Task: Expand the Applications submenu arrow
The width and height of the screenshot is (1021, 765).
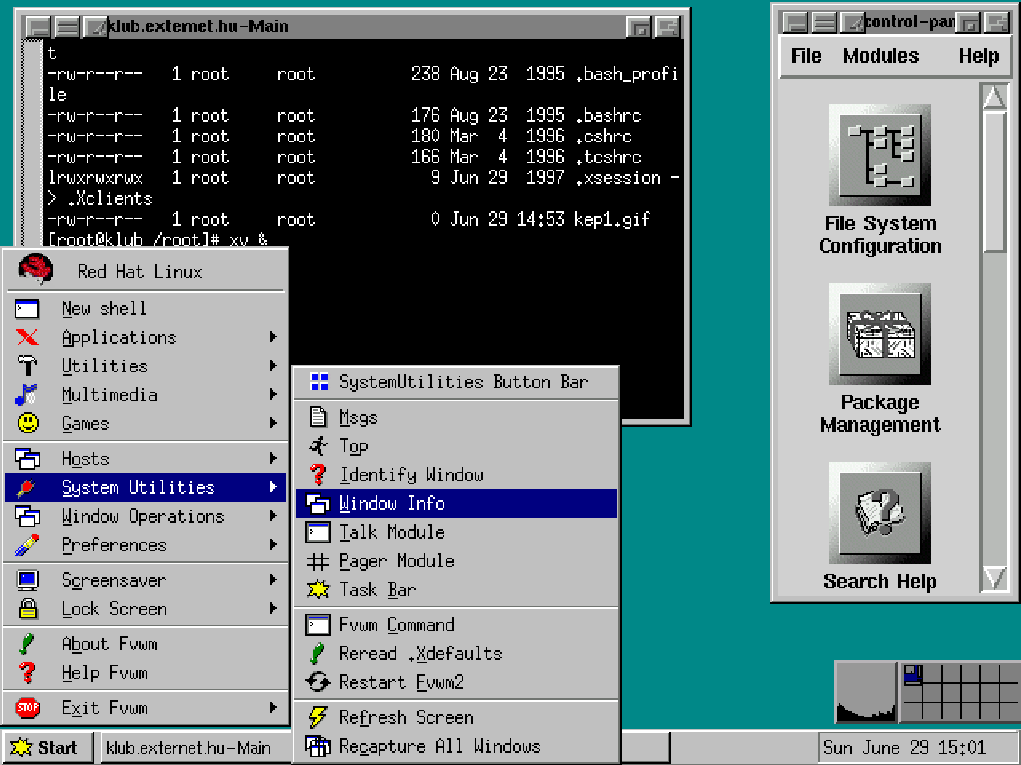Action: tap(273, 337)
